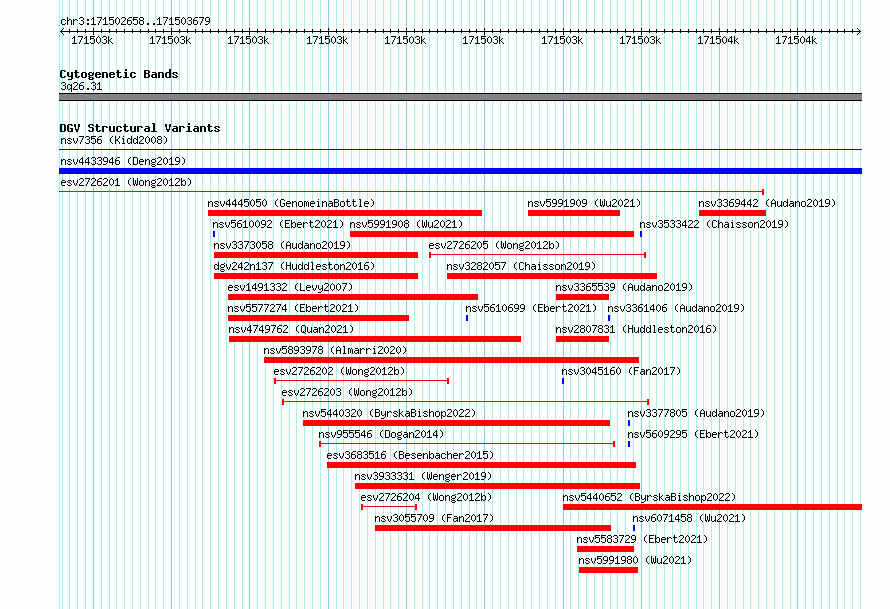Click the chr3:171502658..171503679 coordinate text
The height and width of the screenshot is (609, 890).
pyautogui.click(x=135, y=21)
